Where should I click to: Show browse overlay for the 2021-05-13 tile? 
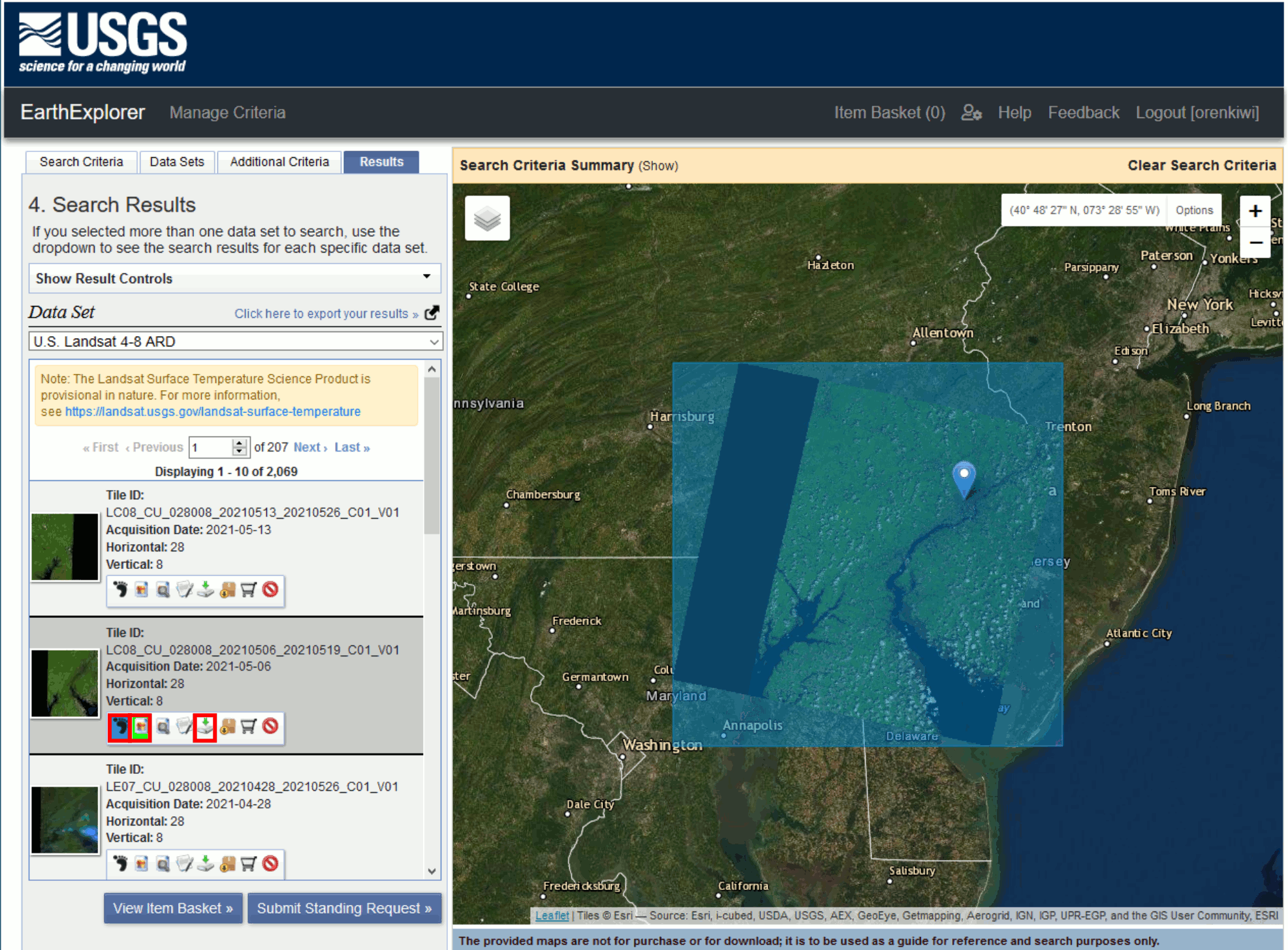[x=142, y=590]
